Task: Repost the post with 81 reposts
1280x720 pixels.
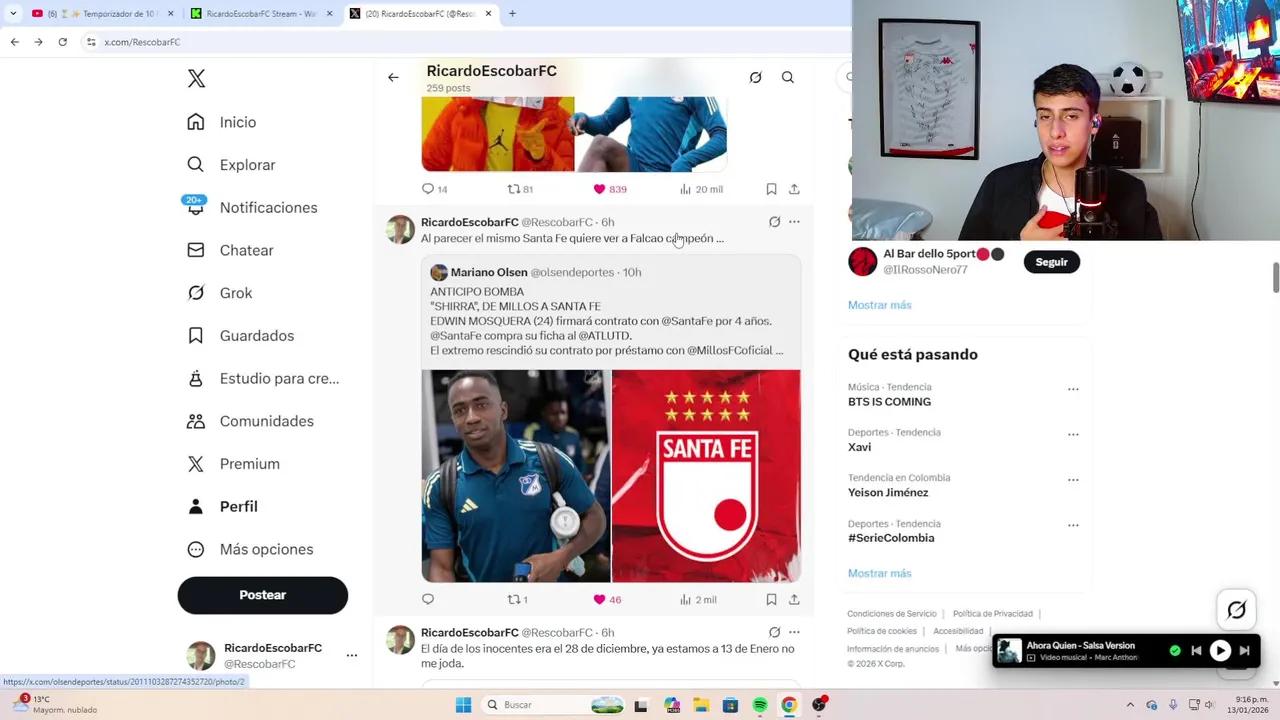Action: tap(514, 189)
